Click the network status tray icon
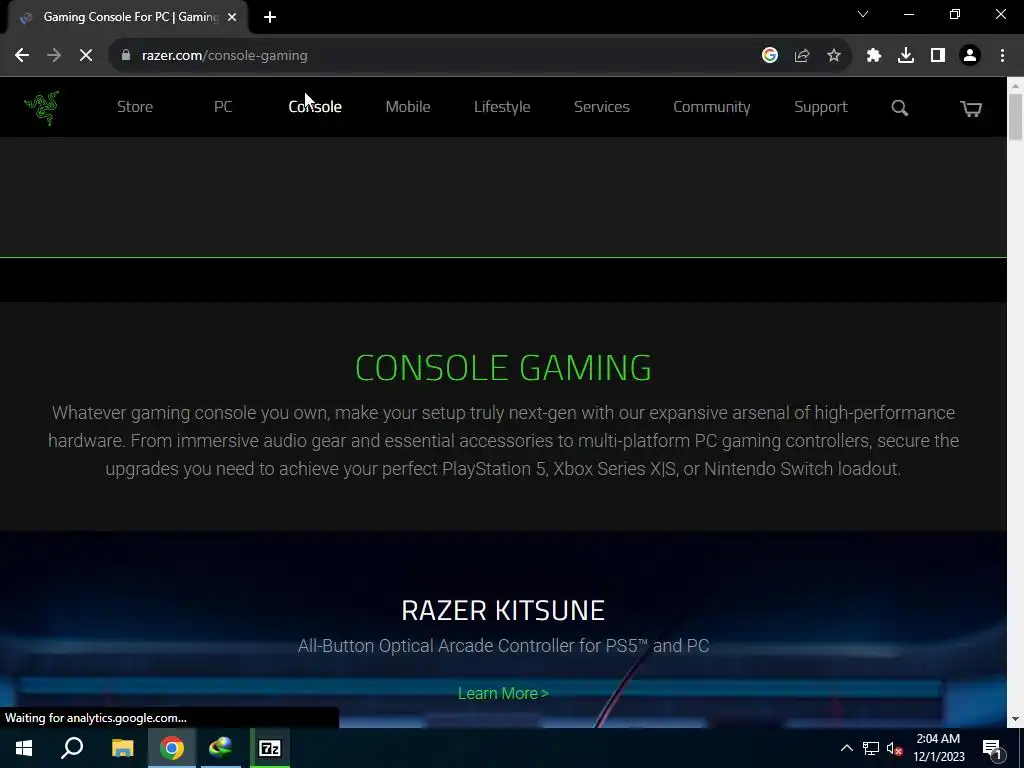1024x768 pixels. pos(871,748)
